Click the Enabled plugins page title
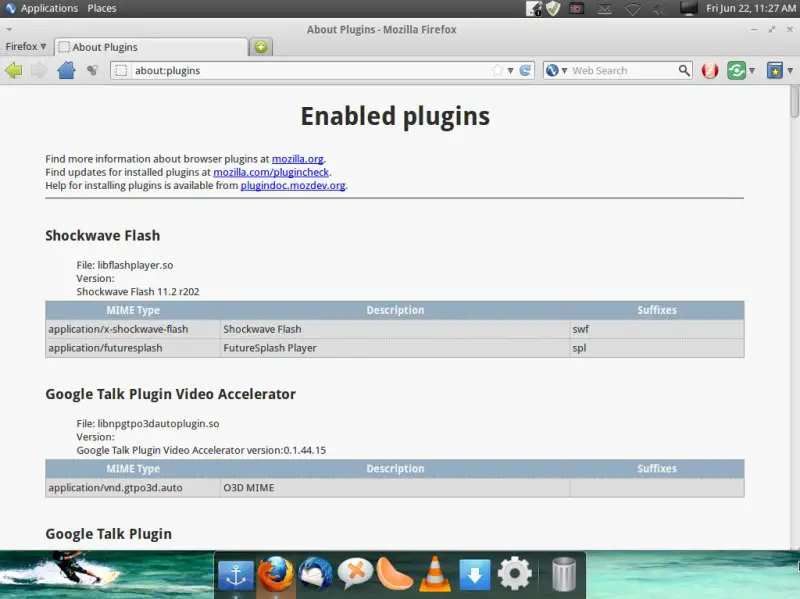This screenshot has width=800, height=599. (395, 117)
